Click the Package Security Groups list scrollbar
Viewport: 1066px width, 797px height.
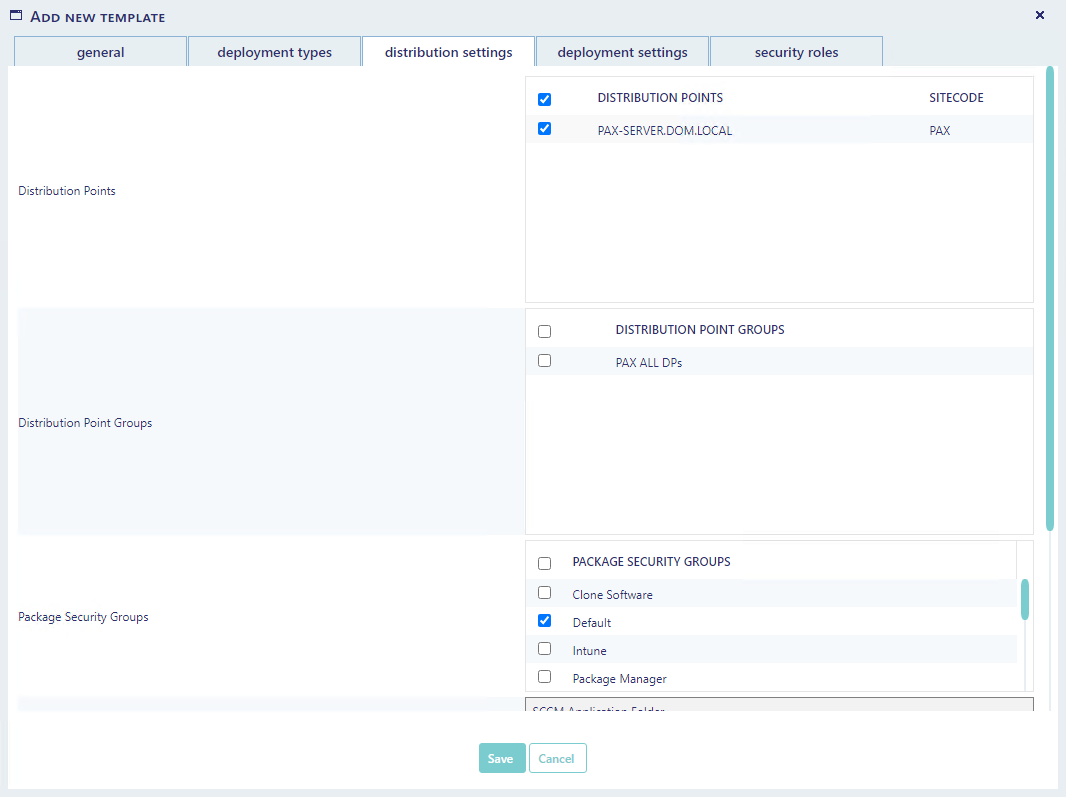click(1025, 600)
